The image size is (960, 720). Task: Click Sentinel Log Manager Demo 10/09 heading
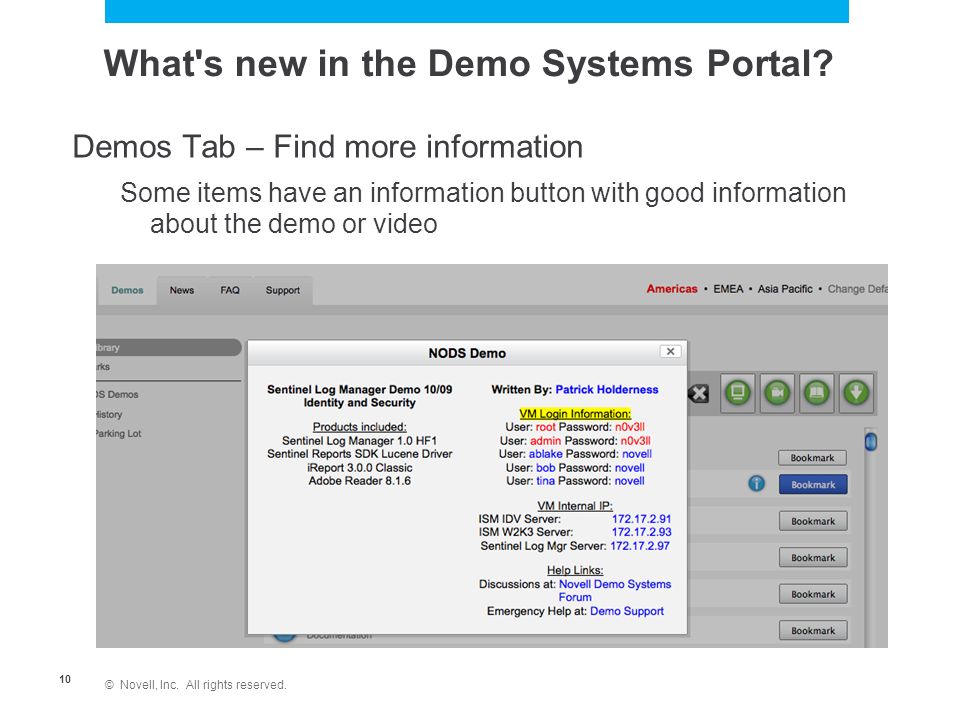point(359,389)
